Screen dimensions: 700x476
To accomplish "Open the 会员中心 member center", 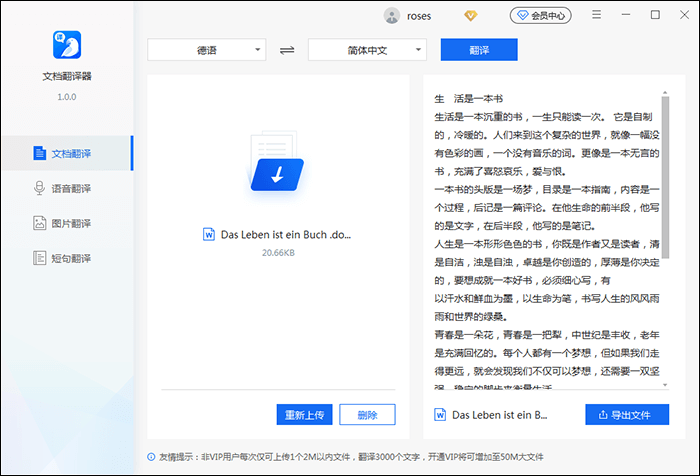I will [x=541, y=16].
